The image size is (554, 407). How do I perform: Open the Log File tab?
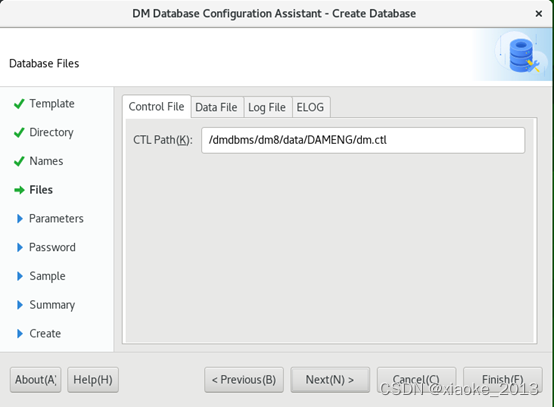267,107
